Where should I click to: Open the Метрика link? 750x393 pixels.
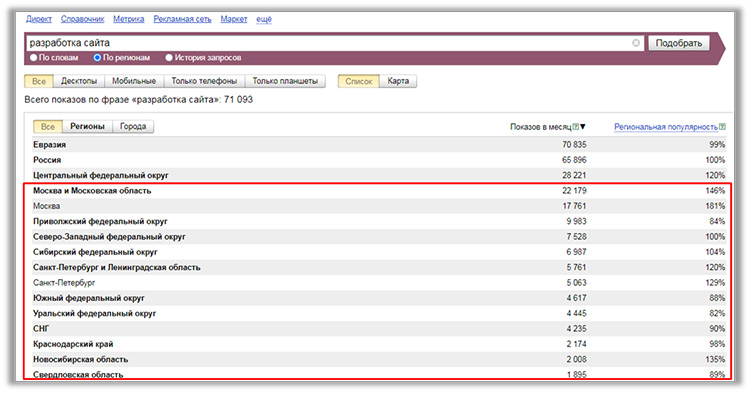point(129,19)
